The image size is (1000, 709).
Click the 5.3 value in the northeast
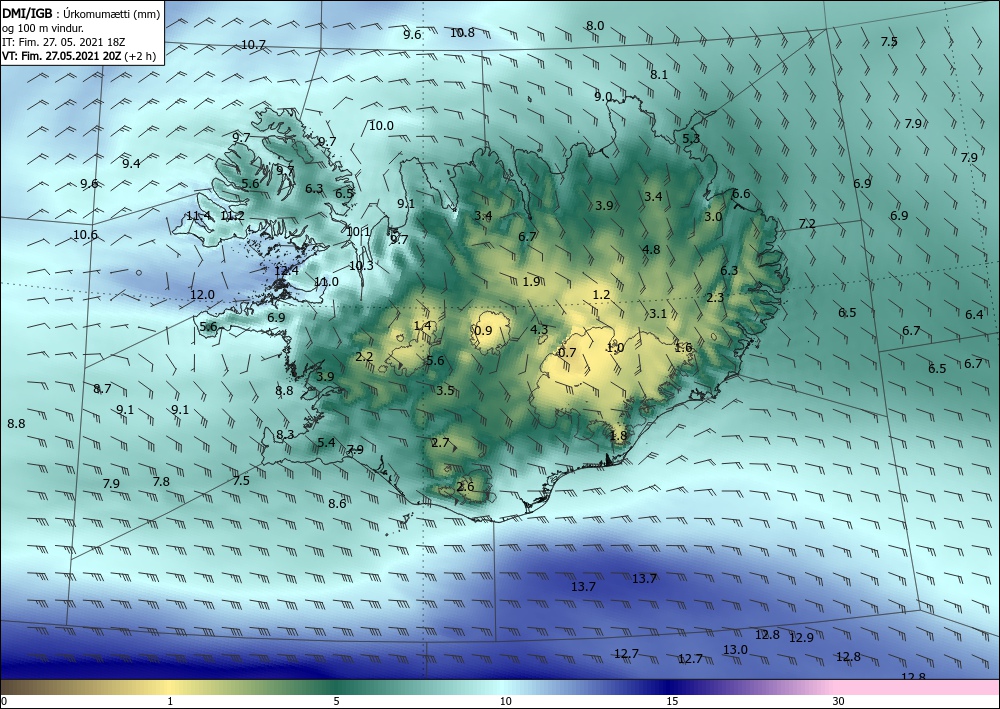click(x=691, y=138)
